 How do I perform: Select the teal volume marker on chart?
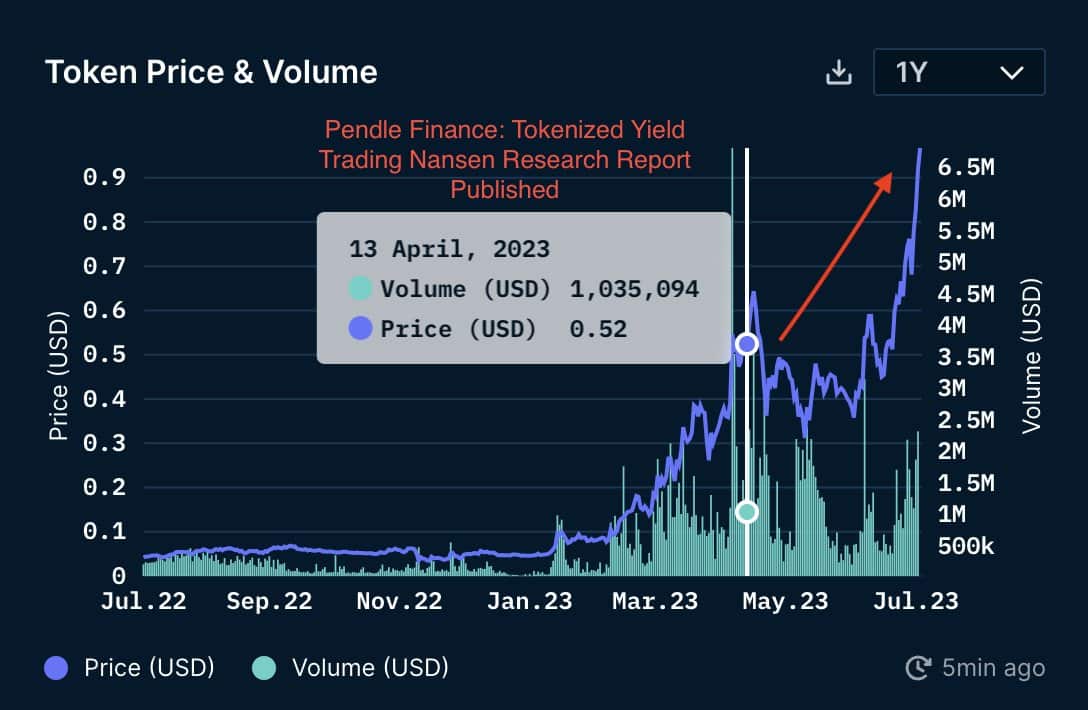click(747, 512)
